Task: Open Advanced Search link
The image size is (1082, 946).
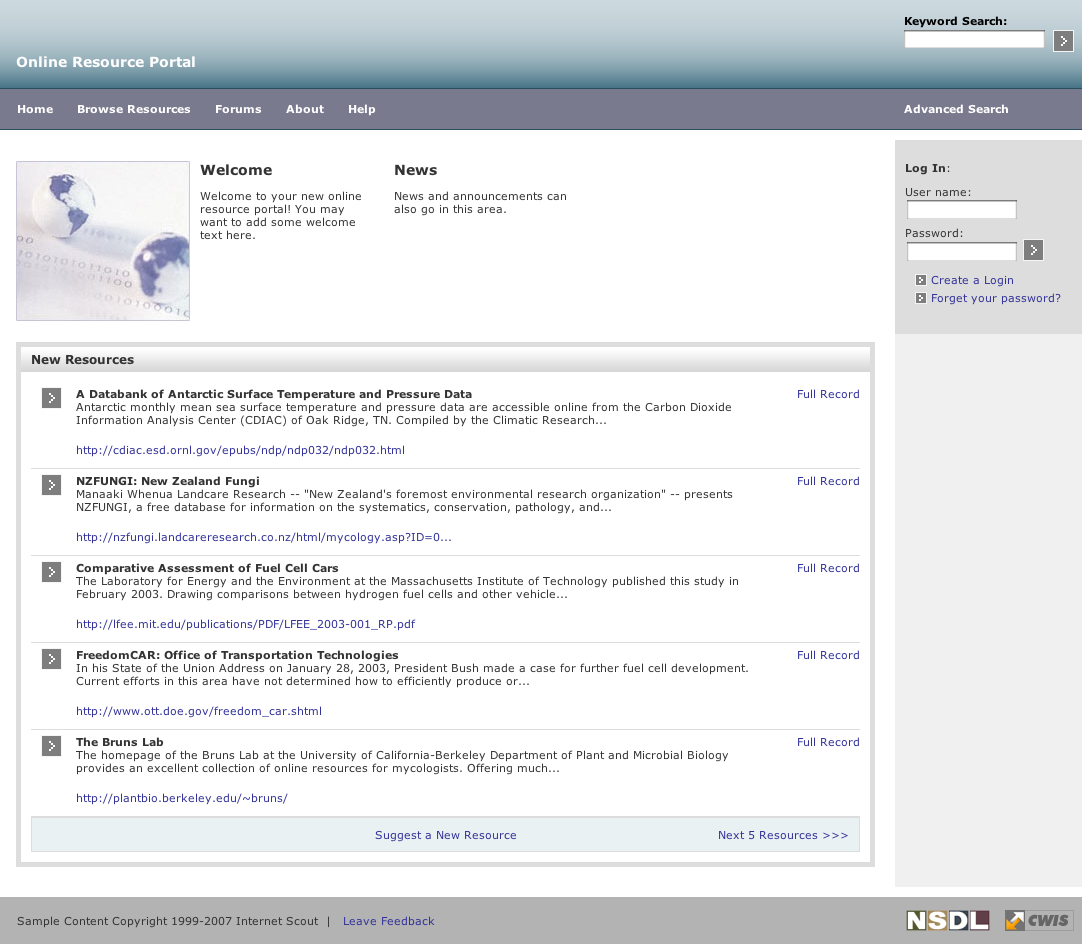Action: (x=955, y=109)
